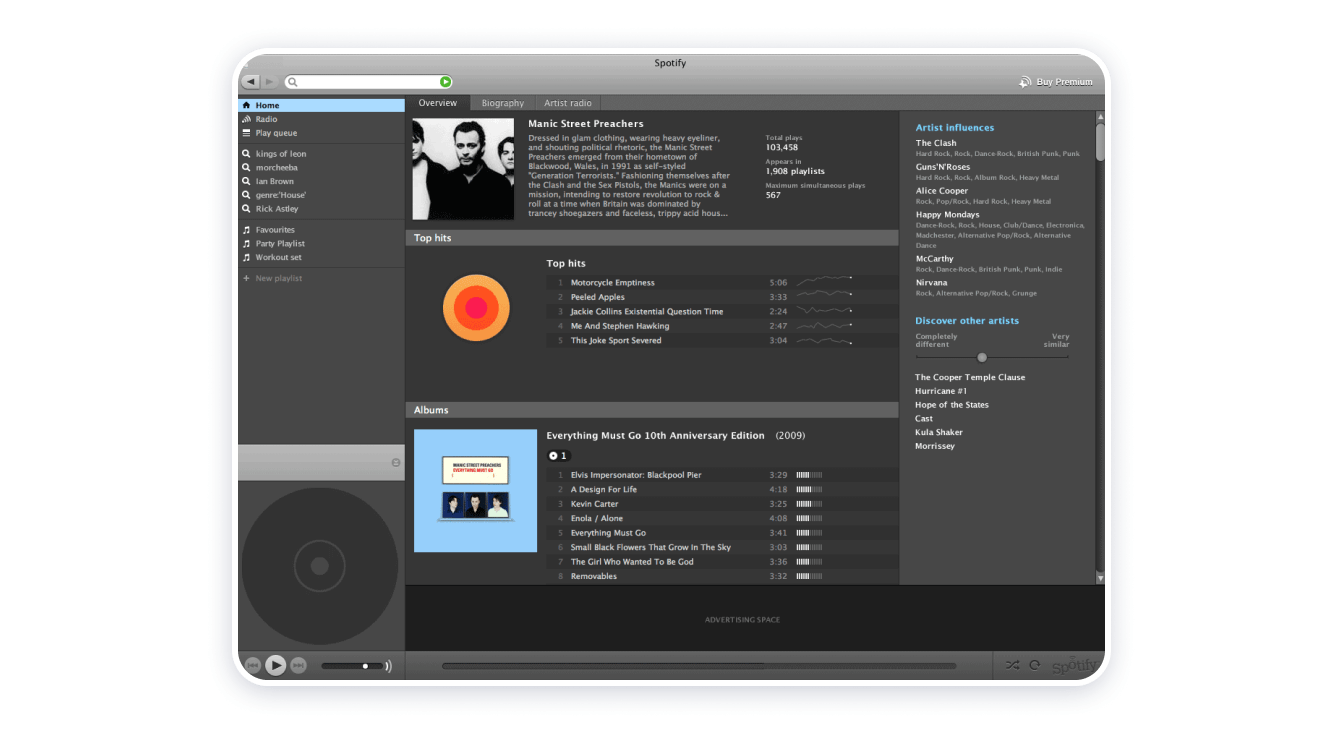Click the Buy Premium icon
The height and width of the screenshot is (734, 1344).
1025,82
